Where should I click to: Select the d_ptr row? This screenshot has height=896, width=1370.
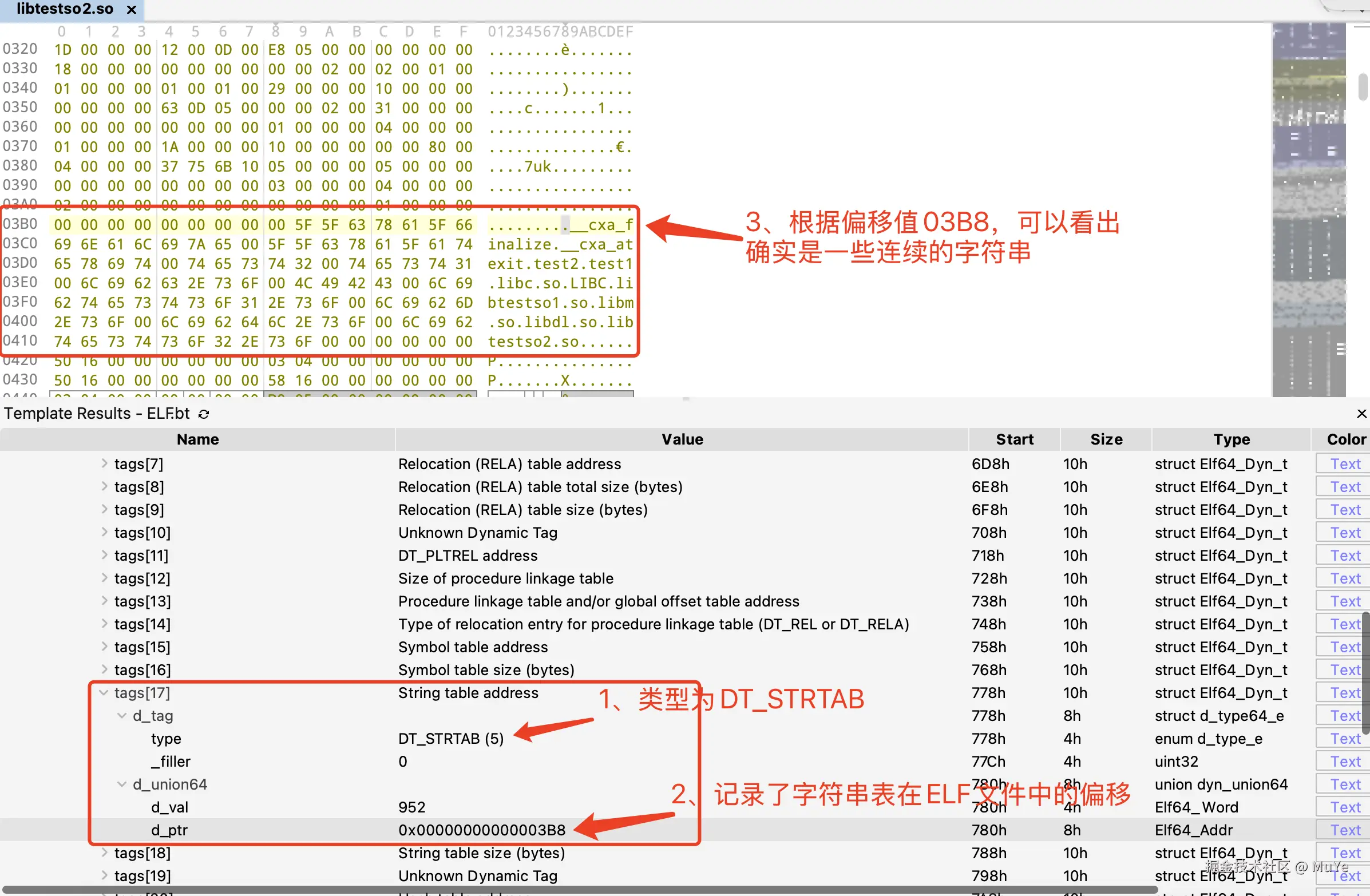point(169,830)
